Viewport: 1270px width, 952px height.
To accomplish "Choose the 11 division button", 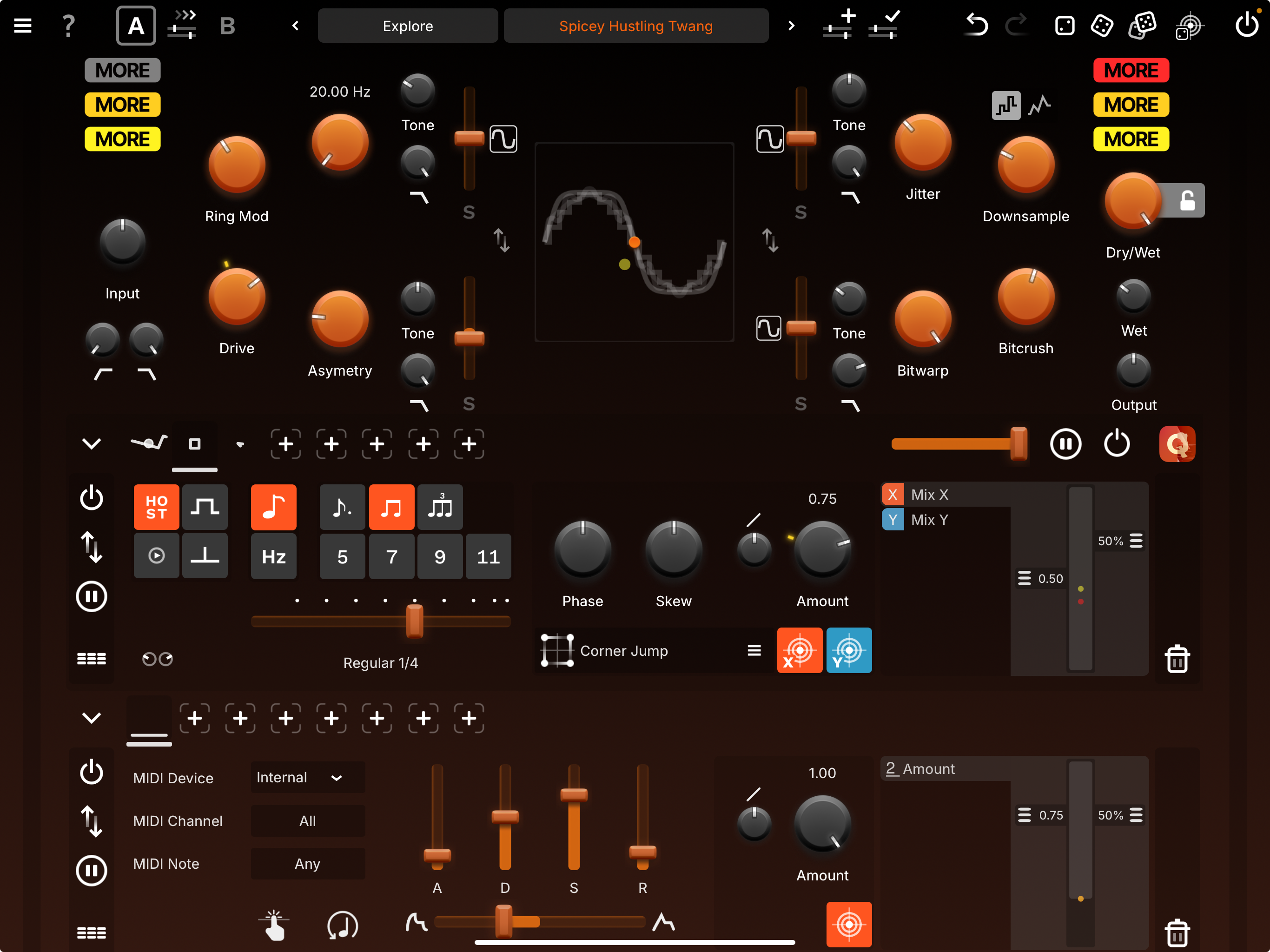I will (488, 556).
